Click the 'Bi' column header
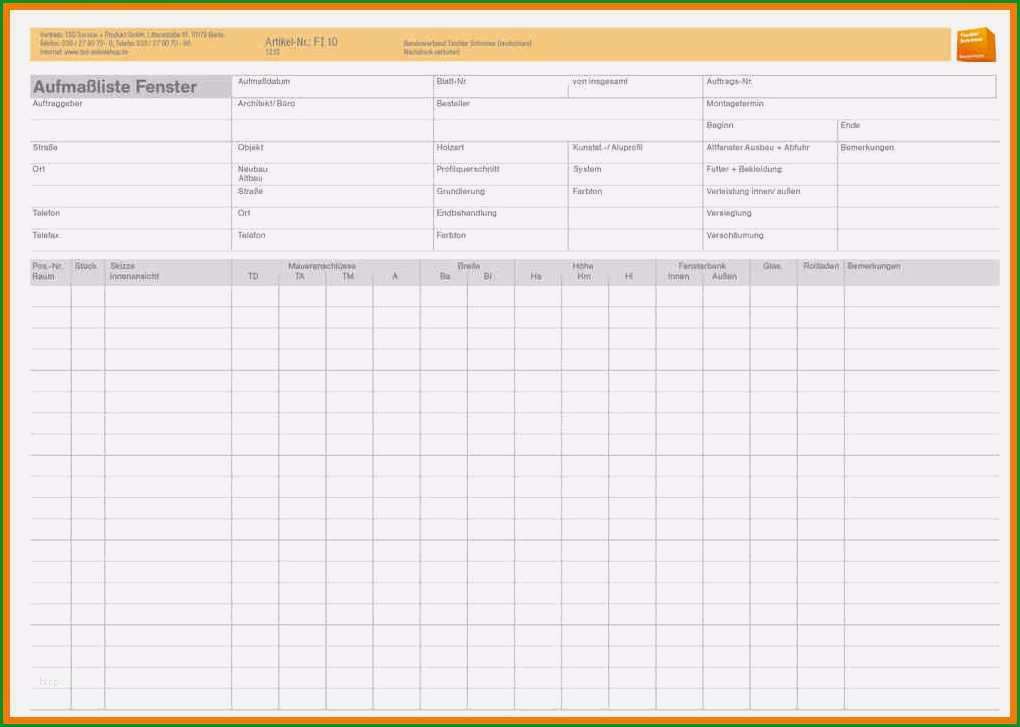The width and height of the screenshot is (1020, 727). coord(488,276)
